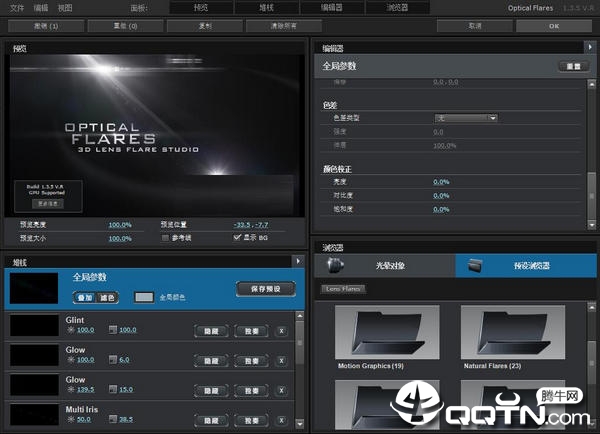Image resolution: width=600 pixels, height=434 pixels.
Task: Toggle the 浏览器 panel tab
Action: pyautogui.click(x=398, y=7)
